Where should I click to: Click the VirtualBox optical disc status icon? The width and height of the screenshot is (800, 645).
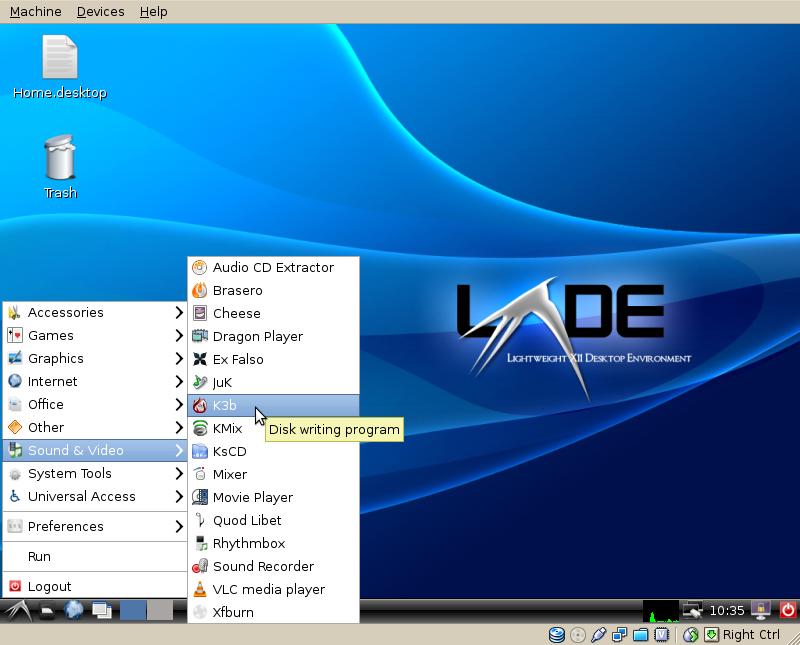point(578,635)
